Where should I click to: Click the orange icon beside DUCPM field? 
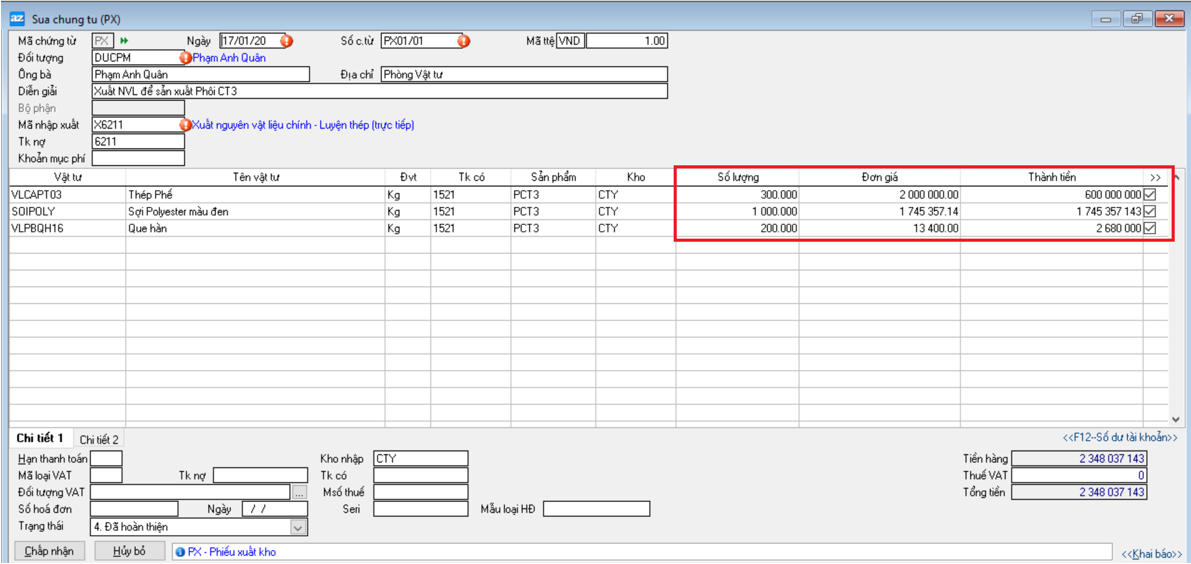point(185,58)
